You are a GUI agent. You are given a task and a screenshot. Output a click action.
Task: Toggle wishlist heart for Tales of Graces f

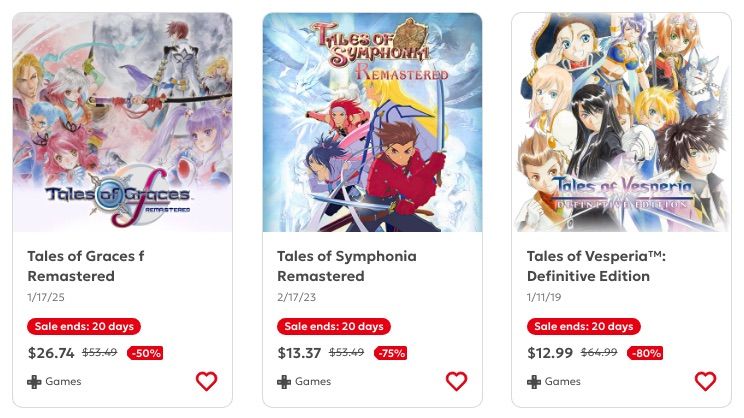coord(206,381)
